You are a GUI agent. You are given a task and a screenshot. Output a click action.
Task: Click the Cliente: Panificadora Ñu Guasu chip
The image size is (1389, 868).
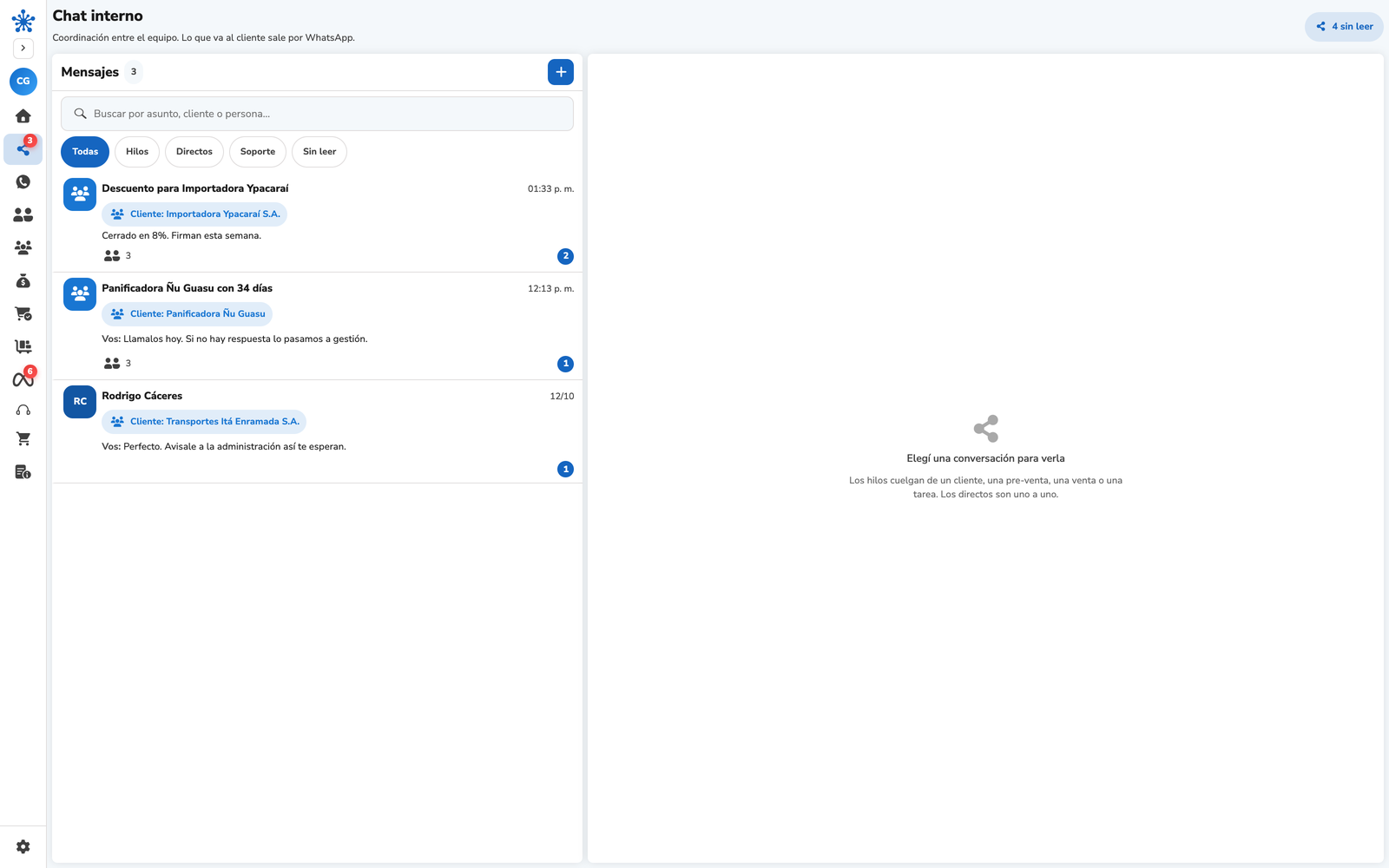pyautogui.click(x=187, y=314)
